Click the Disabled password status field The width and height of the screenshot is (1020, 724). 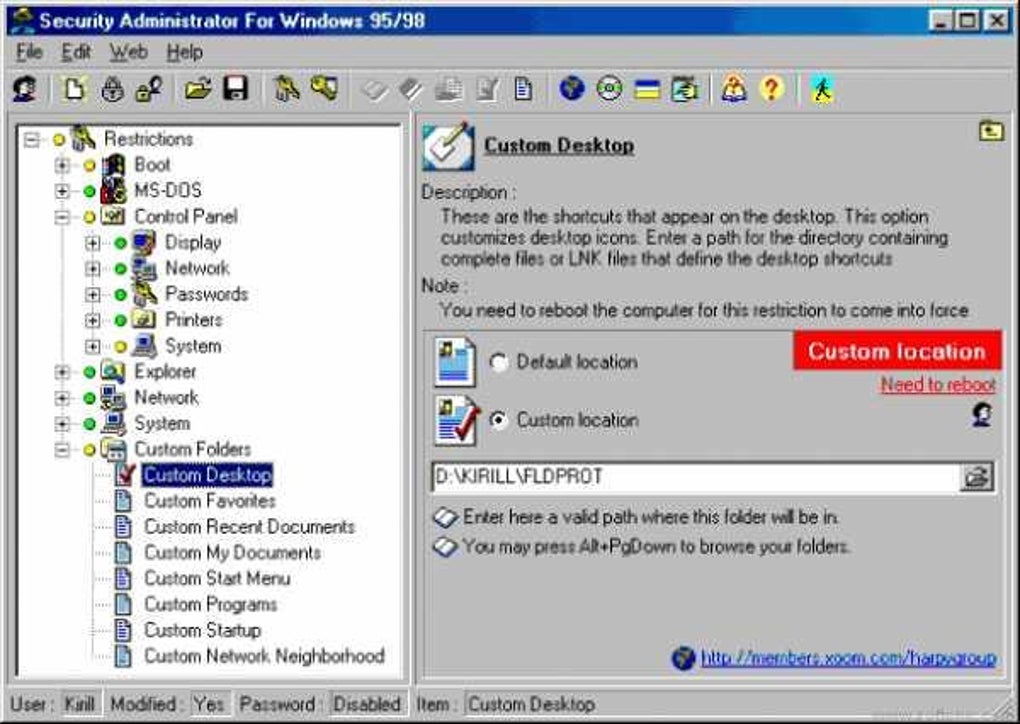pyautogui.click(x=366, y=704)
